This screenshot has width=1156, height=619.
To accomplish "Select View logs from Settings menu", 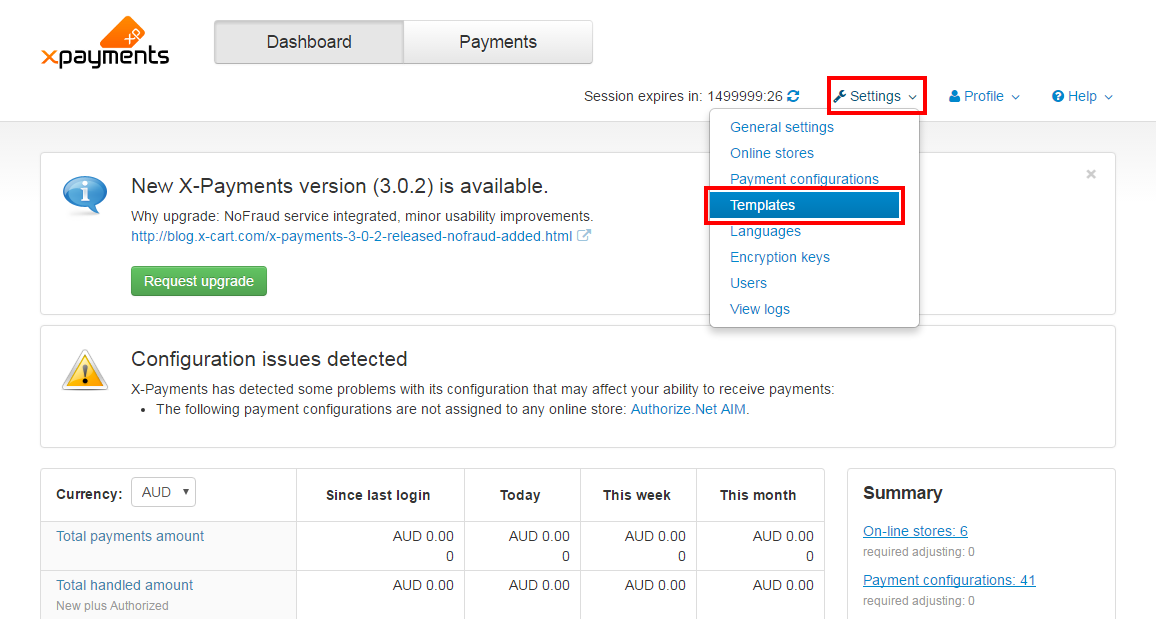I will 759,309.
